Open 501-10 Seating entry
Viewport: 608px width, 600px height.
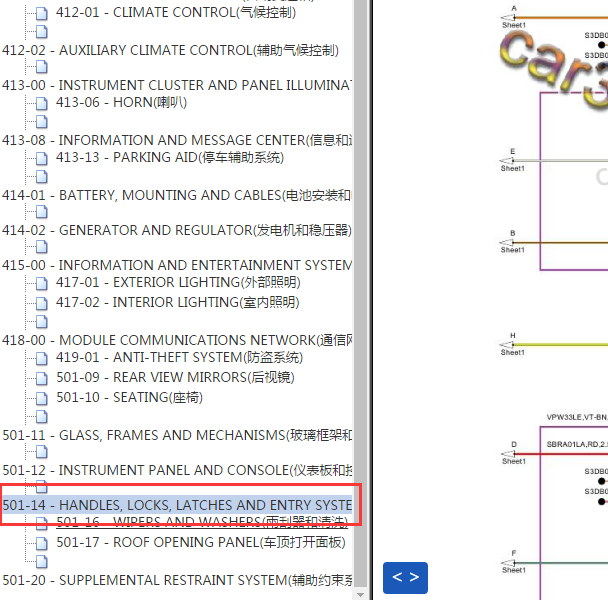pos(130,398)
